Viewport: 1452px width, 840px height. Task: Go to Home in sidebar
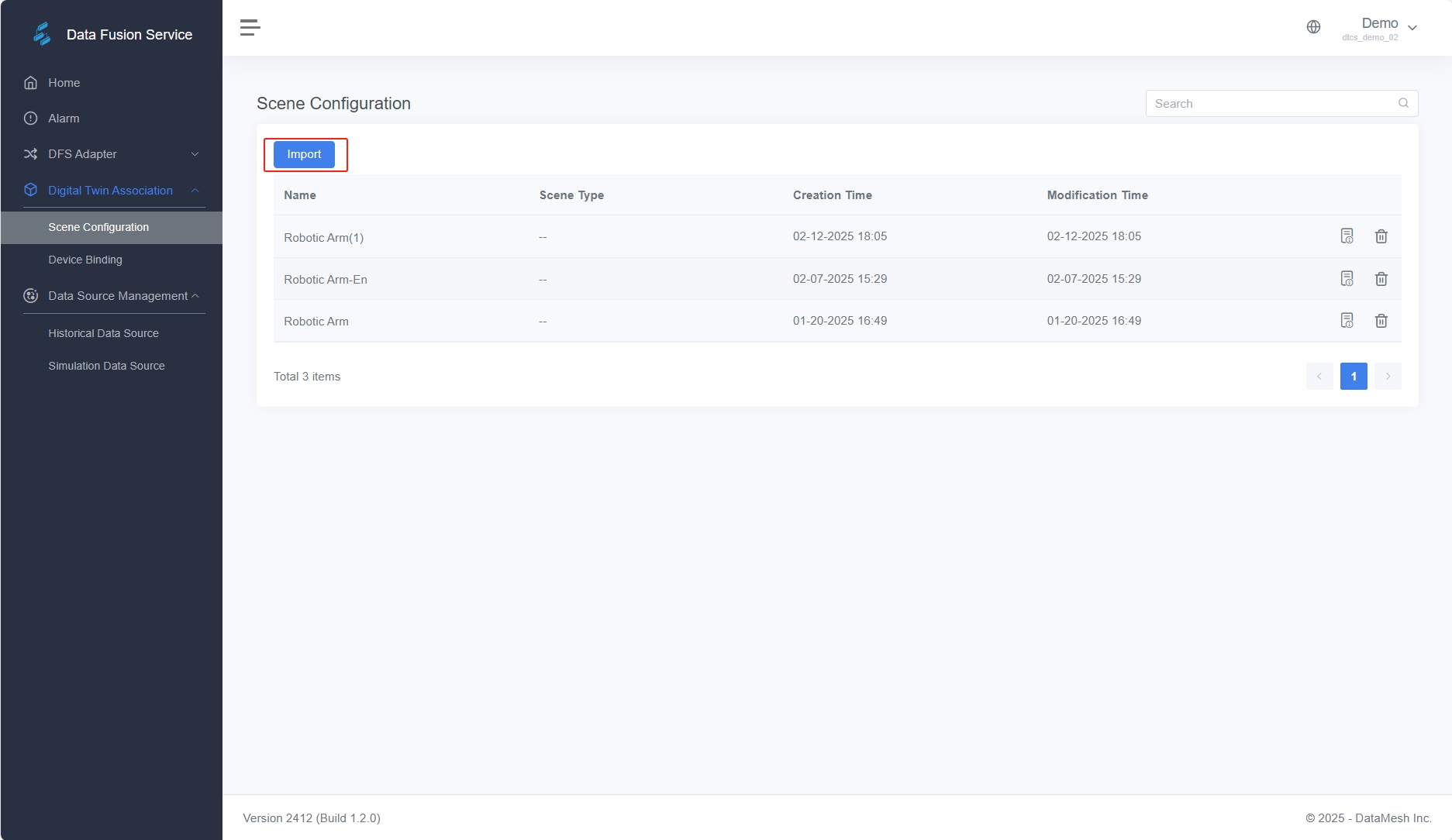pyautogui.click(x=64, y=83)
